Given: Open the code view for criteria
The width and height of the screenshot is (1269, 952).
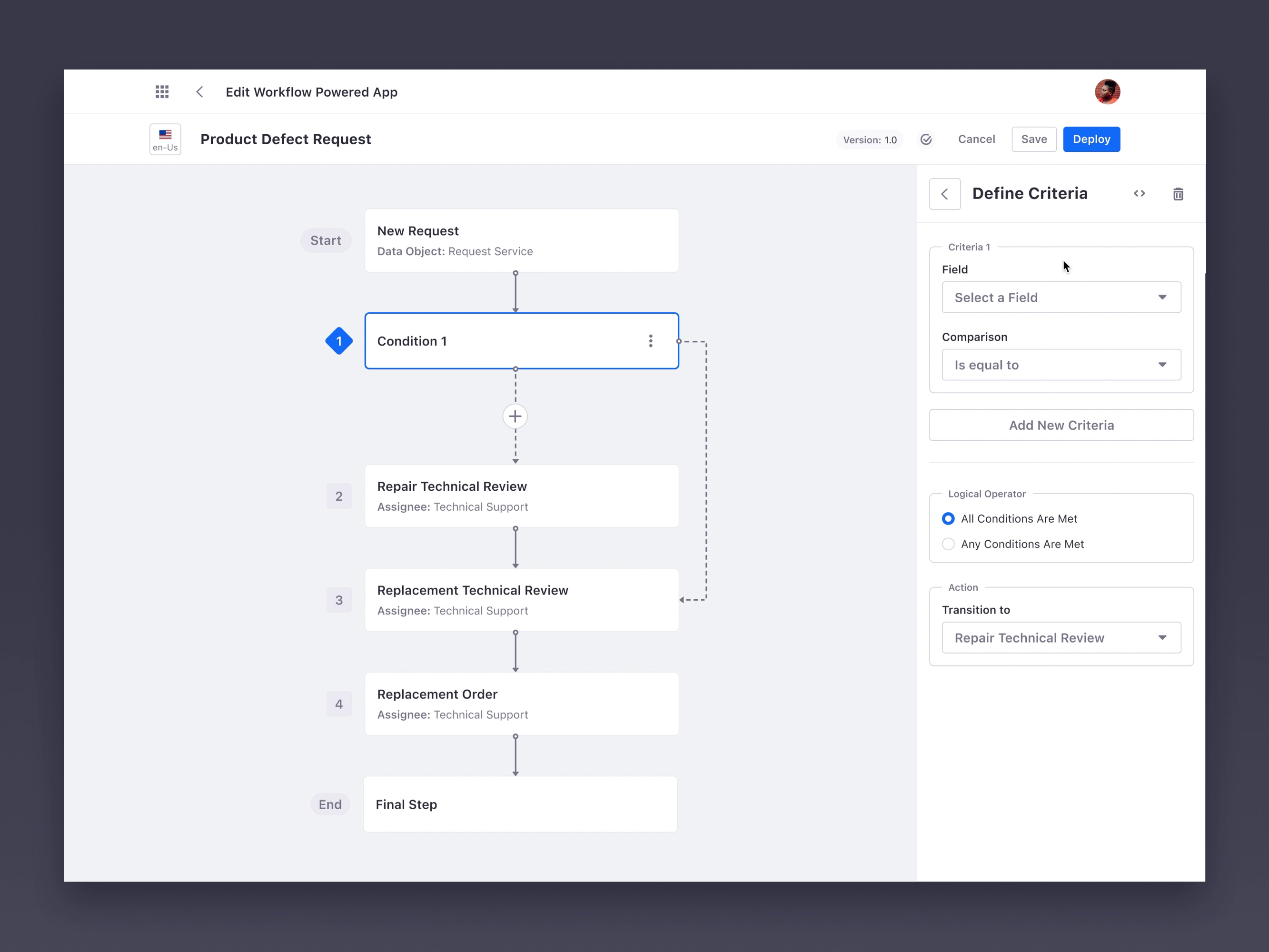Looking at the screenshot, I should pos(1140,194).
